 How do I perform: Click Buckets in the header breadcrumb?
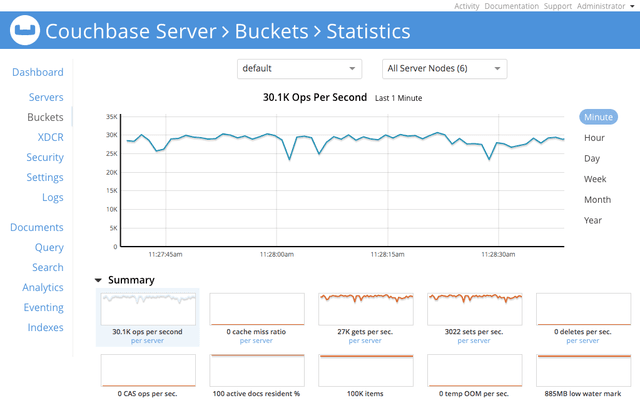coord(271,31)
